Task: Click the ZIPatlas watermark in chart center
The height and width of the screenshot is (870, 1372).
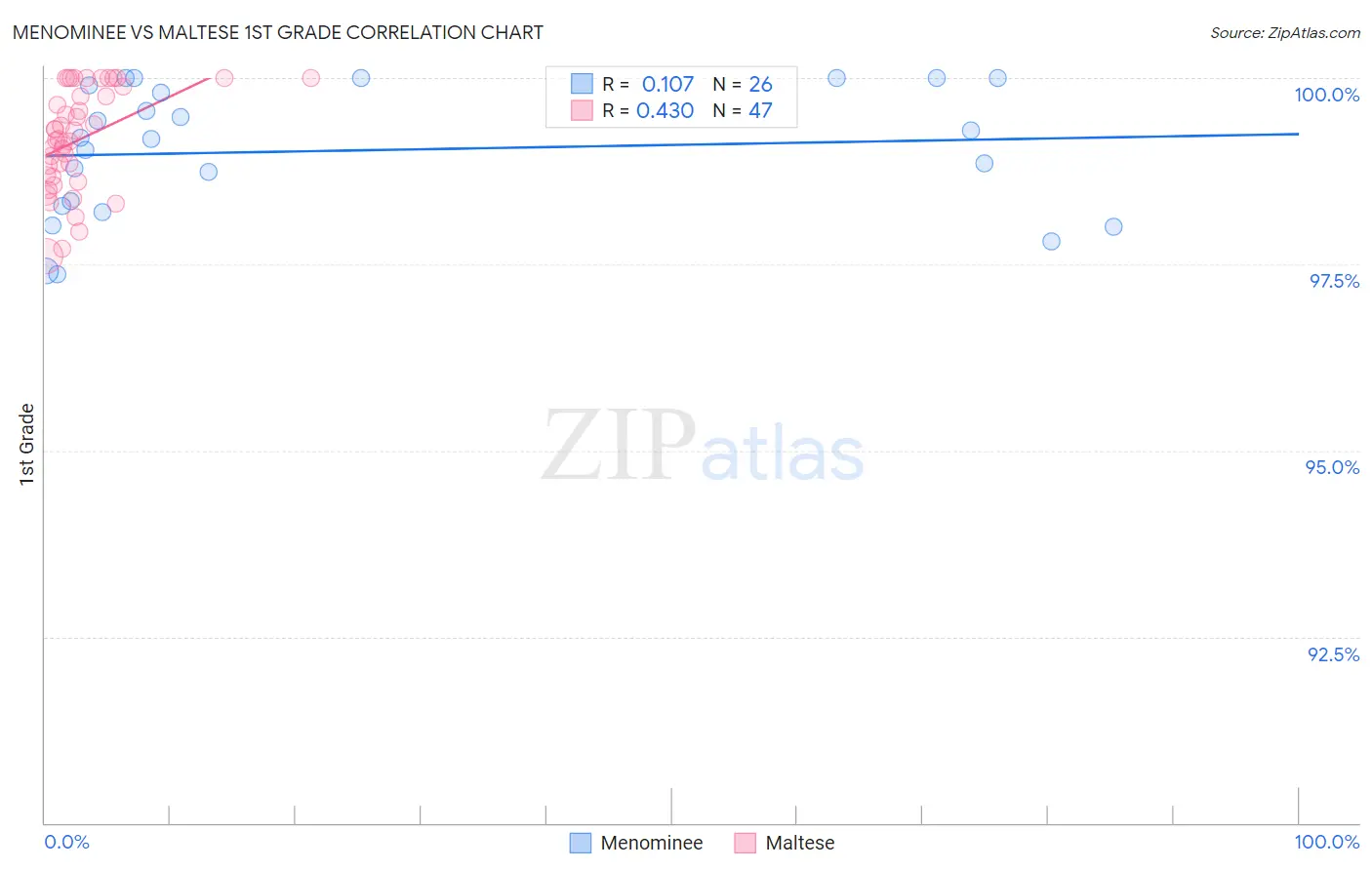Action: pos(703,447)
